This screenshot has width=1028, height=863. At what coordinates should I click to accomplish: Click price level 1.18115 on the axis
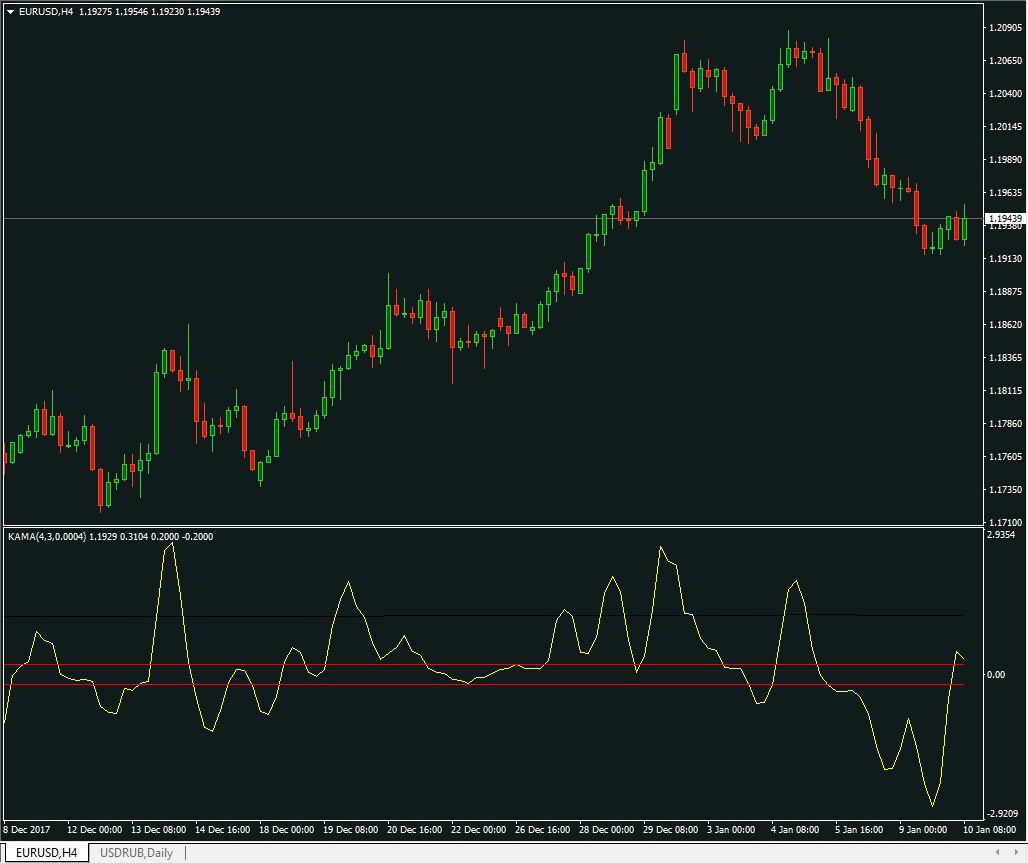pos(1005,391)
